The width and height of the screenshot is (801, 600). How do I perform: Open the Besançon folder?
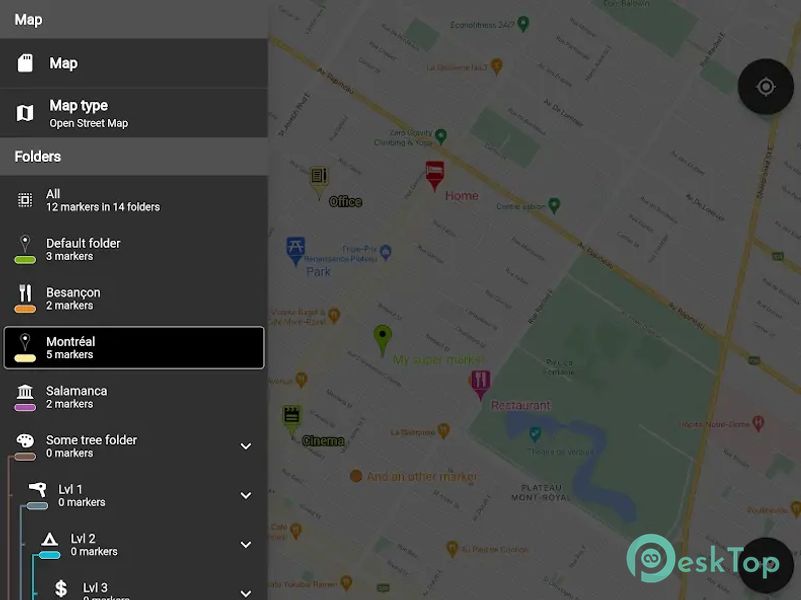coord(134,298)
